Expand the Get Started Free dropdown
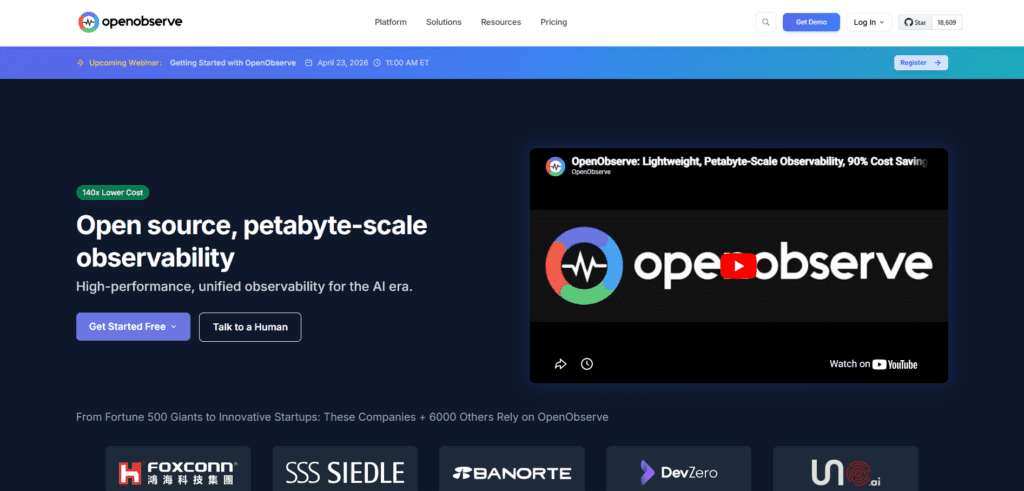 click(133, 326)
